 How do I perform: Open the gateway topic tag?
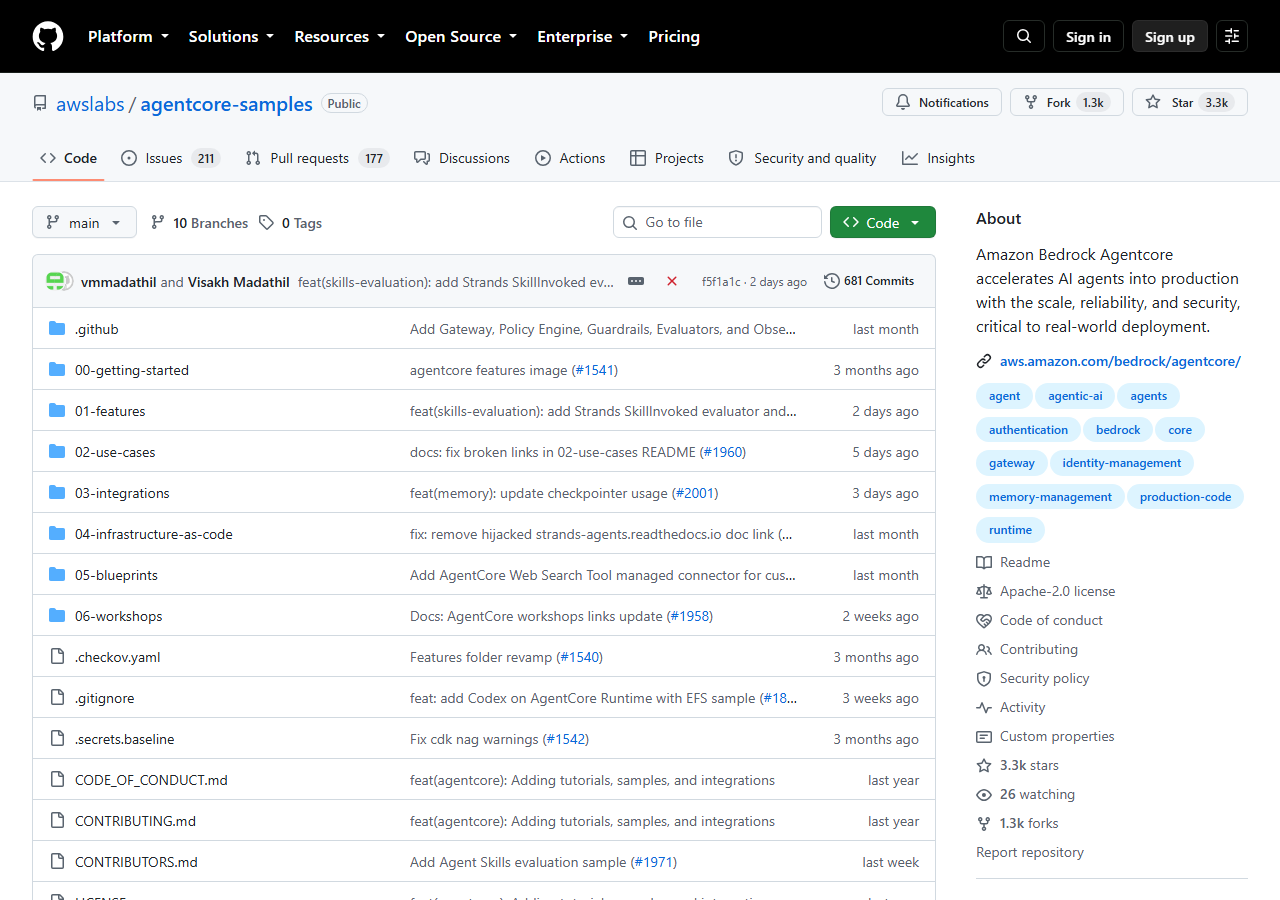click(x=1012, y=463)
